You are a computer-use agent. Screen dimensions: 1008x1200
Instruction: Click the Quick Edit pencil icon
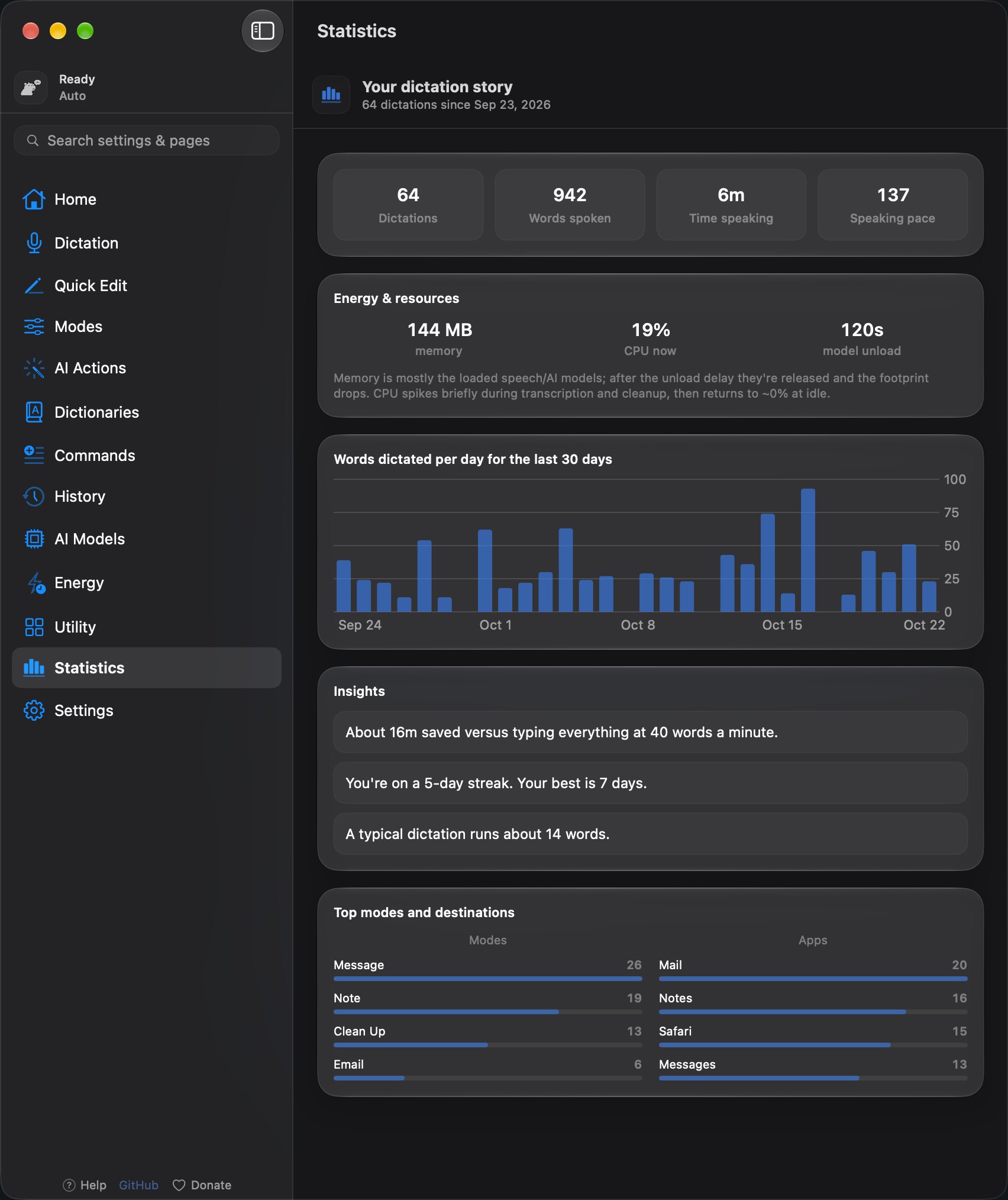point(34,286)
